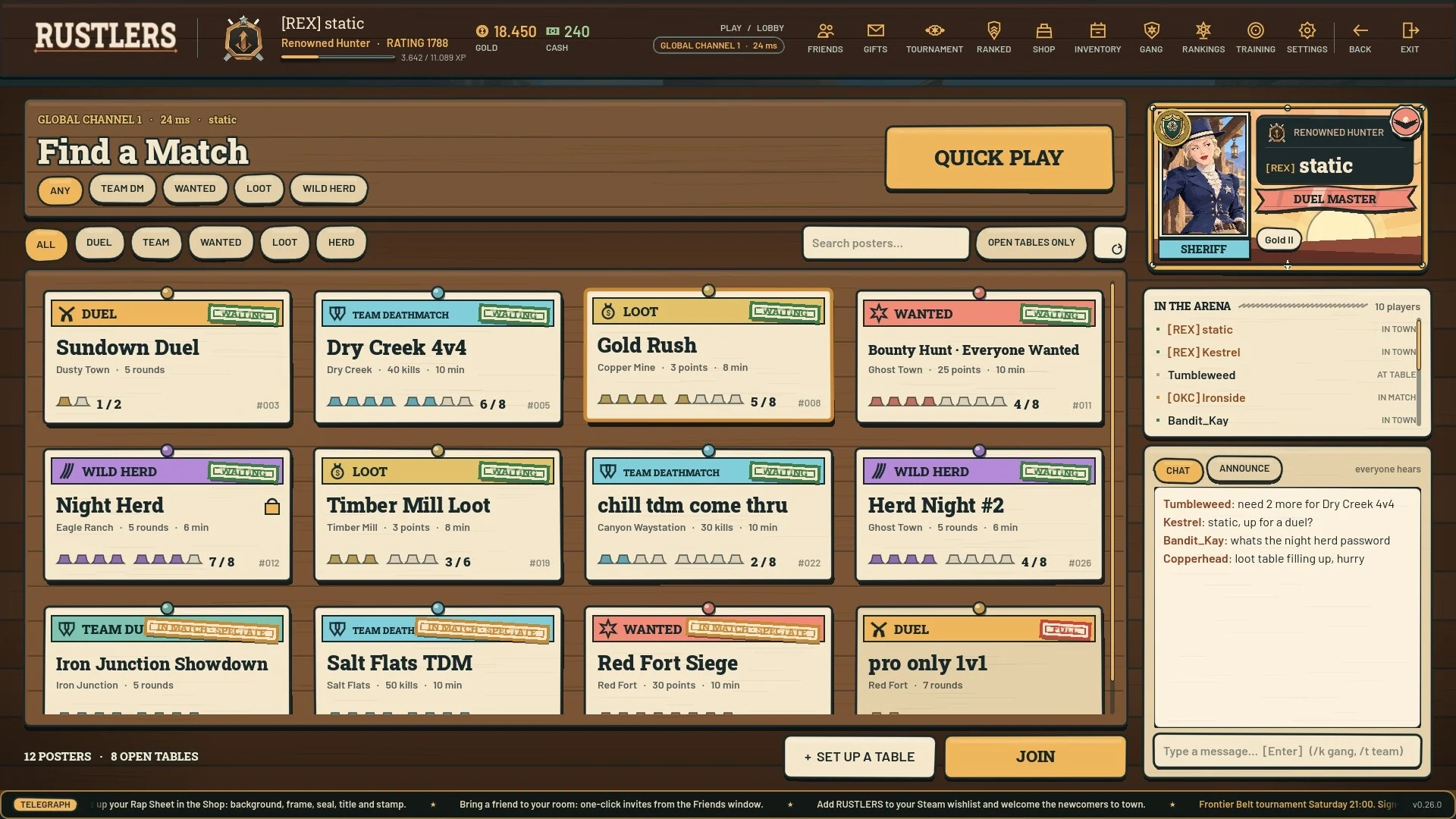The height and width of the screenshot is (819, 1456).
Task: Click the Renowned Hunter rank emblem
Action: tap(243, 39)
